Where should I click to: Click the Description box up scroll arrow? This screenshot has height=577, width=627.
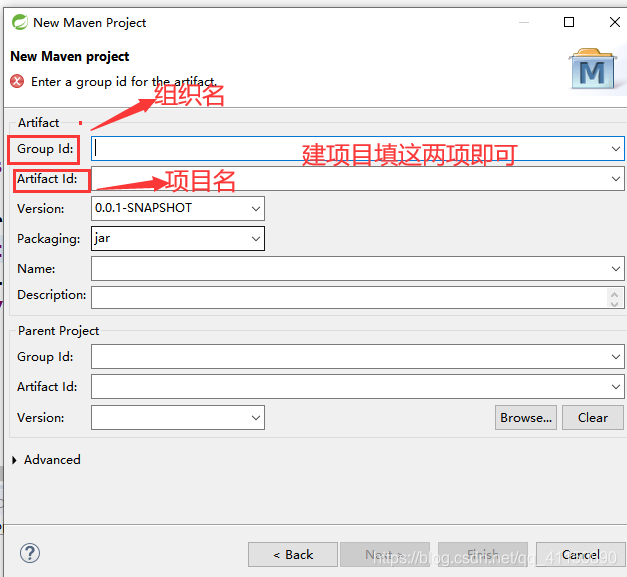click(615, 294)
